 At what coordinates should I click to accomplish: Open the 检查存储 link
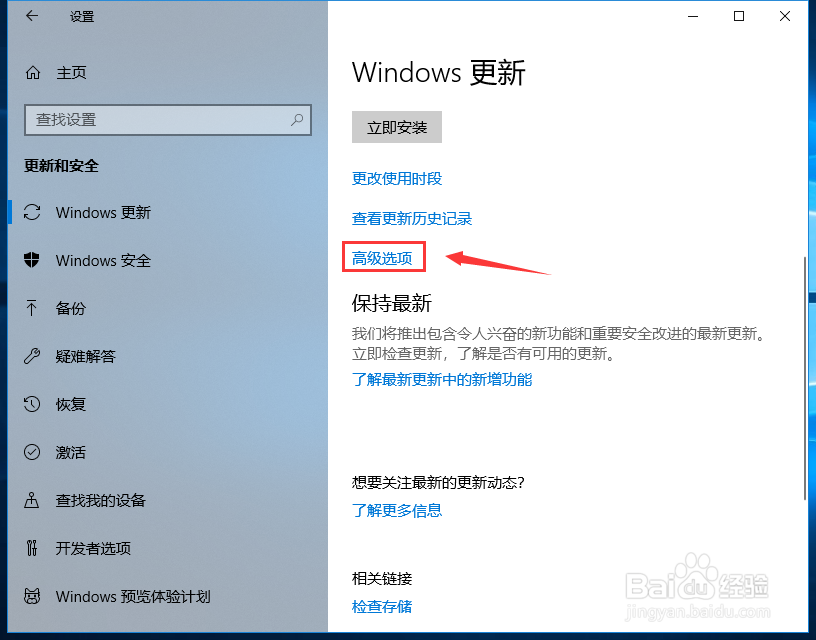pos(382,606)
